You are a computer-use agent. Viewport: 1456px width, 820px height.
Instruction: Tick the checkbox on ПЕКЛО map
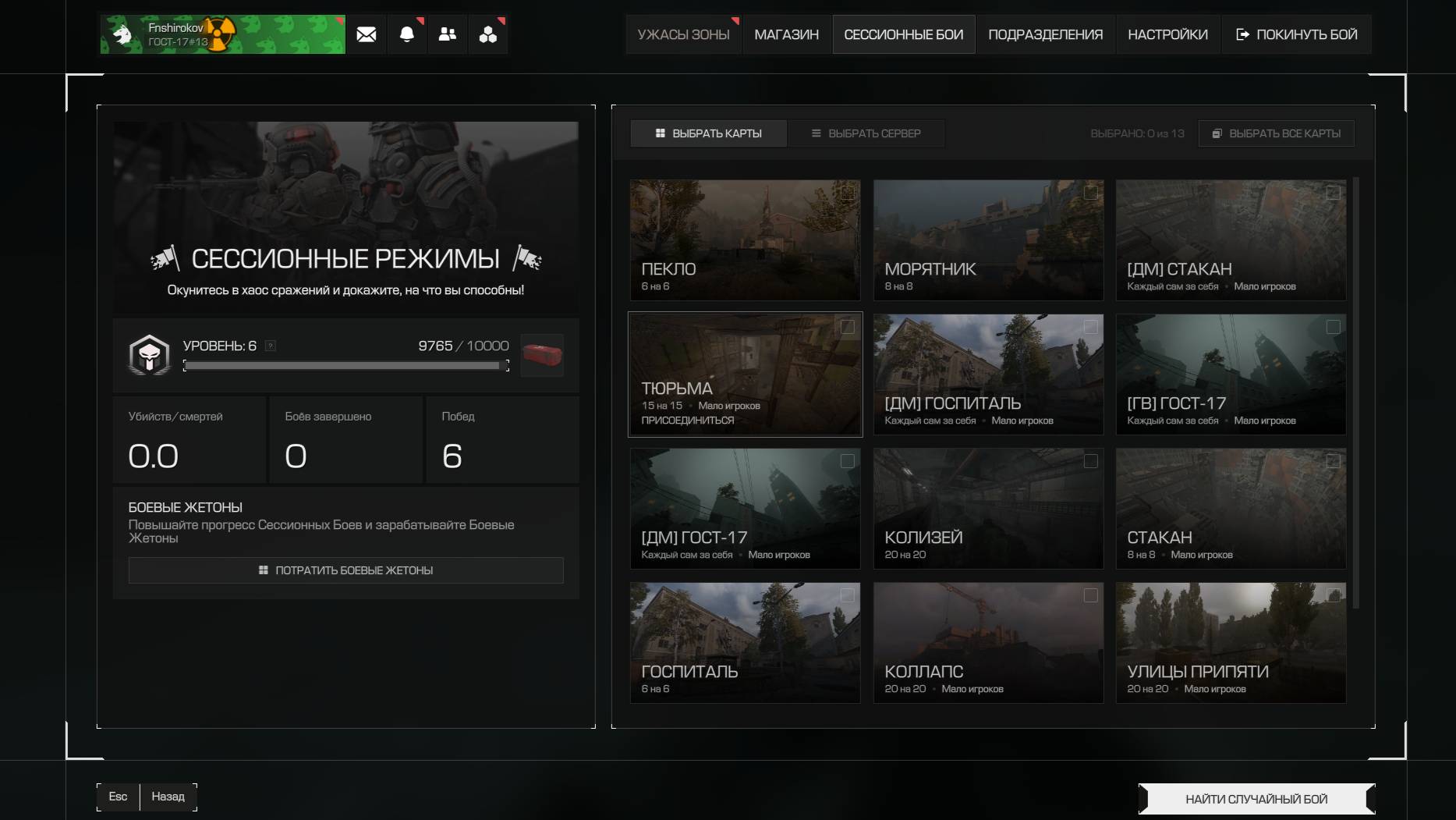(847, 193)
